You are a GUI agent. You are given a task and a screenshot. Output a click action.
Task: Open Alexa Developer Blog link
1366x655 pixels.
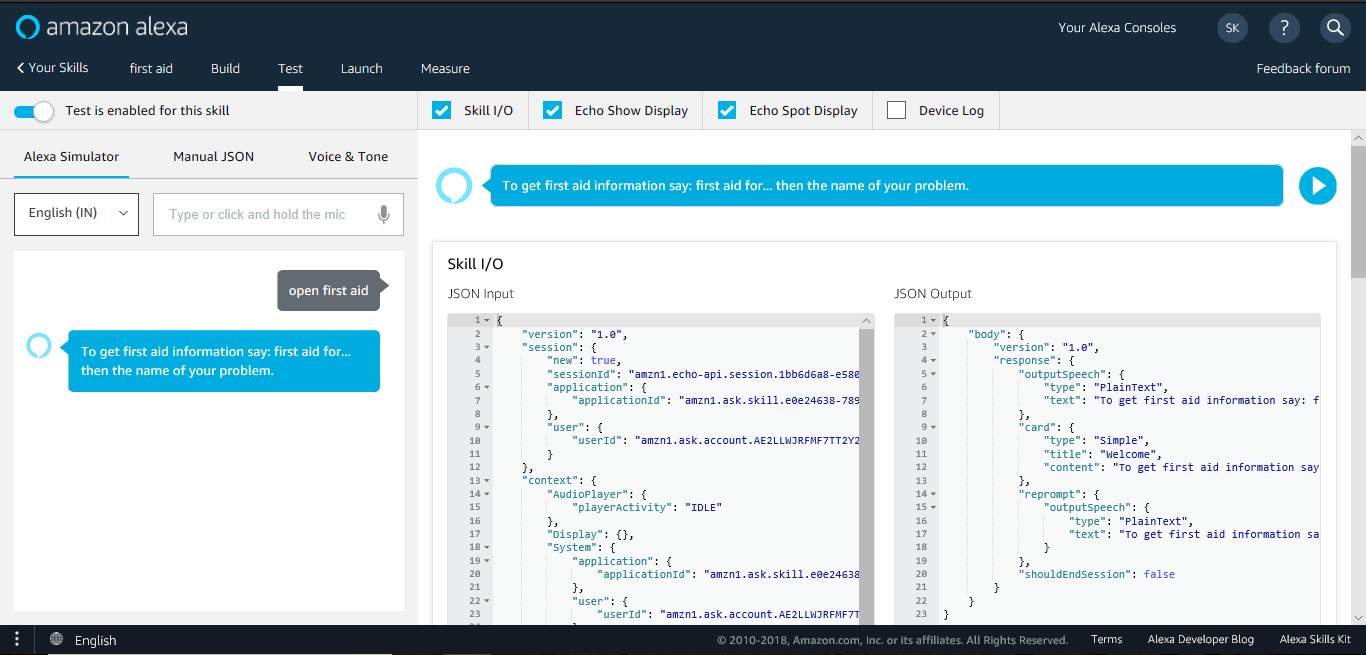tap(1200, 639)
